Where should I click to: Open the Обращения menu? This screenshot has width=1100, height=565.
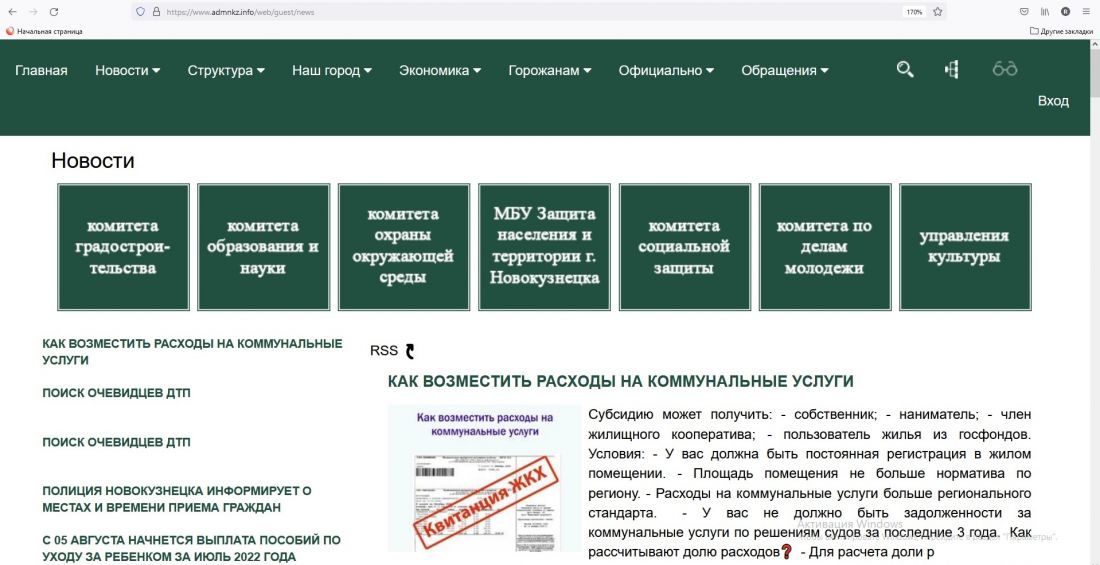[x=785, y=71]
